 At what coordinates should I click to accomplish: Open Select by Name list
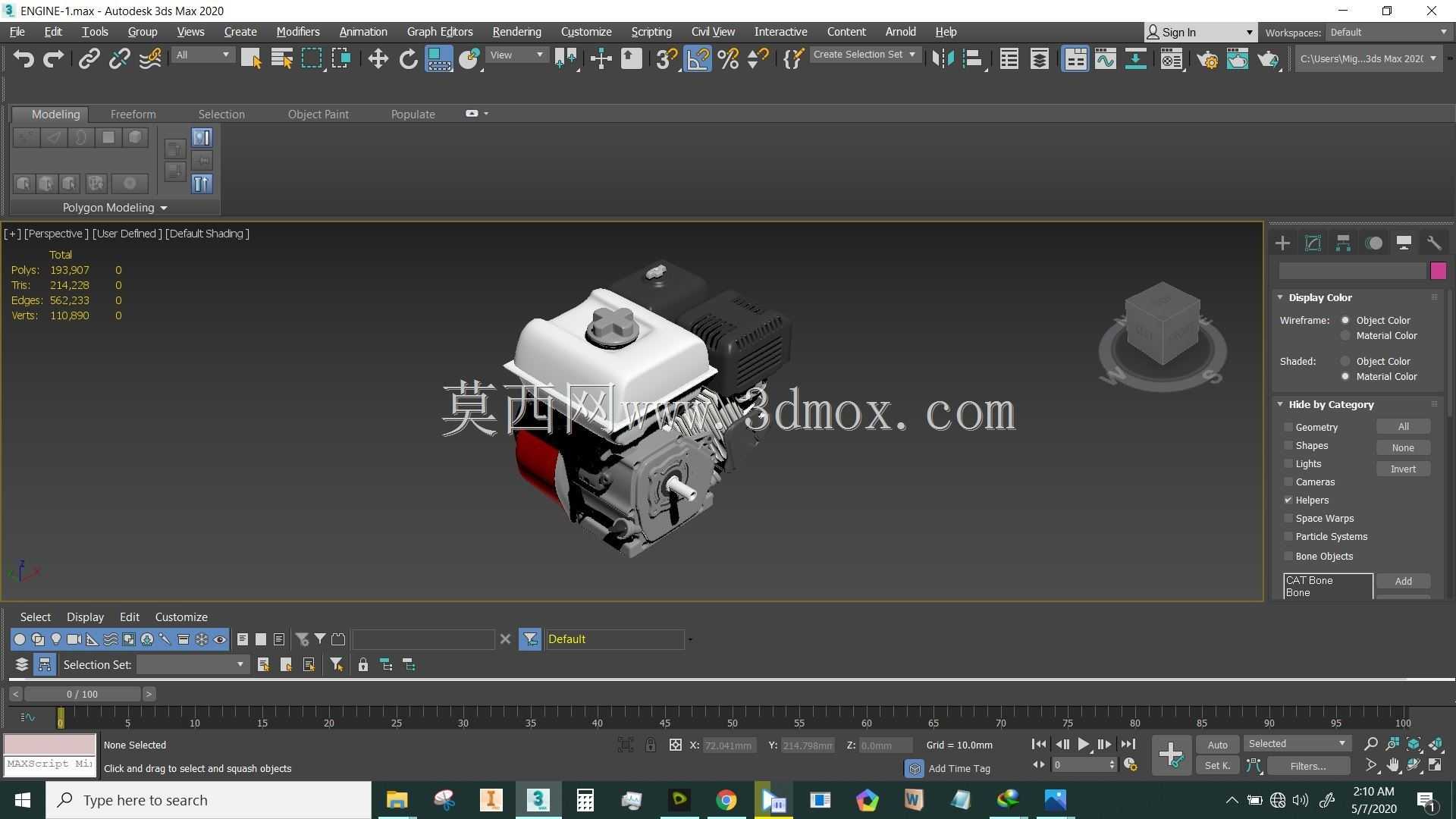point(281,58)
